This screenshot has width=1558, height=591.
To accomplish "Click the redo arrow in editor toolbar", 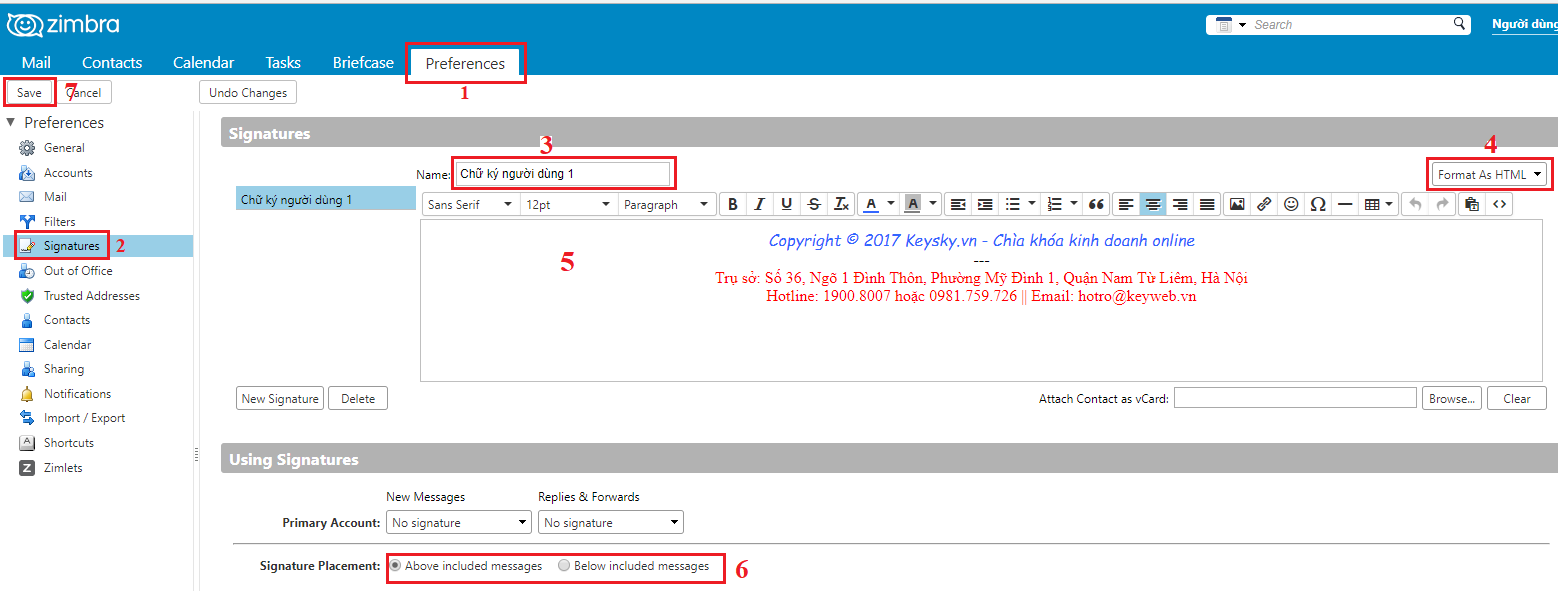I will click(x=1442, y=204).
